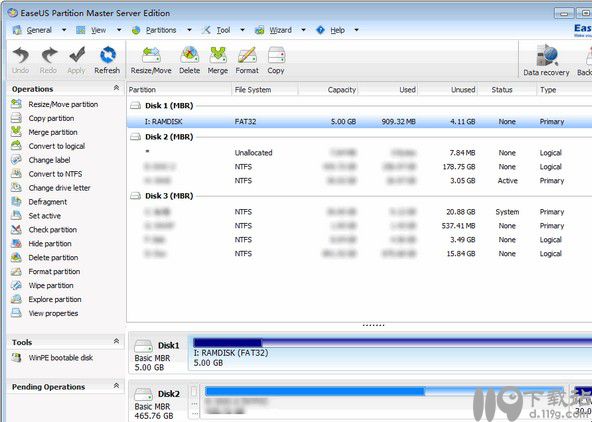Sort by the File System column header
Image resolution: width=592 pixels, height=422 pixels.
click(x=265, y=90)
